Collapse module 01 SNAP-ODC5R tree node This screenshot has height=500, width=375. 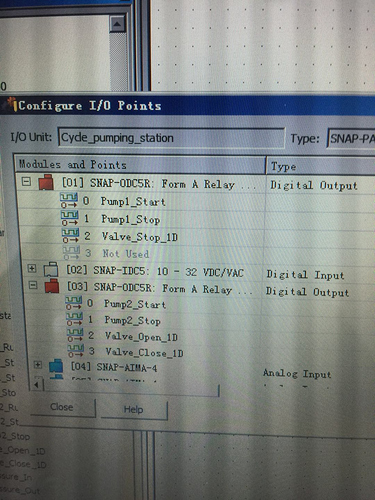[26, 182]
